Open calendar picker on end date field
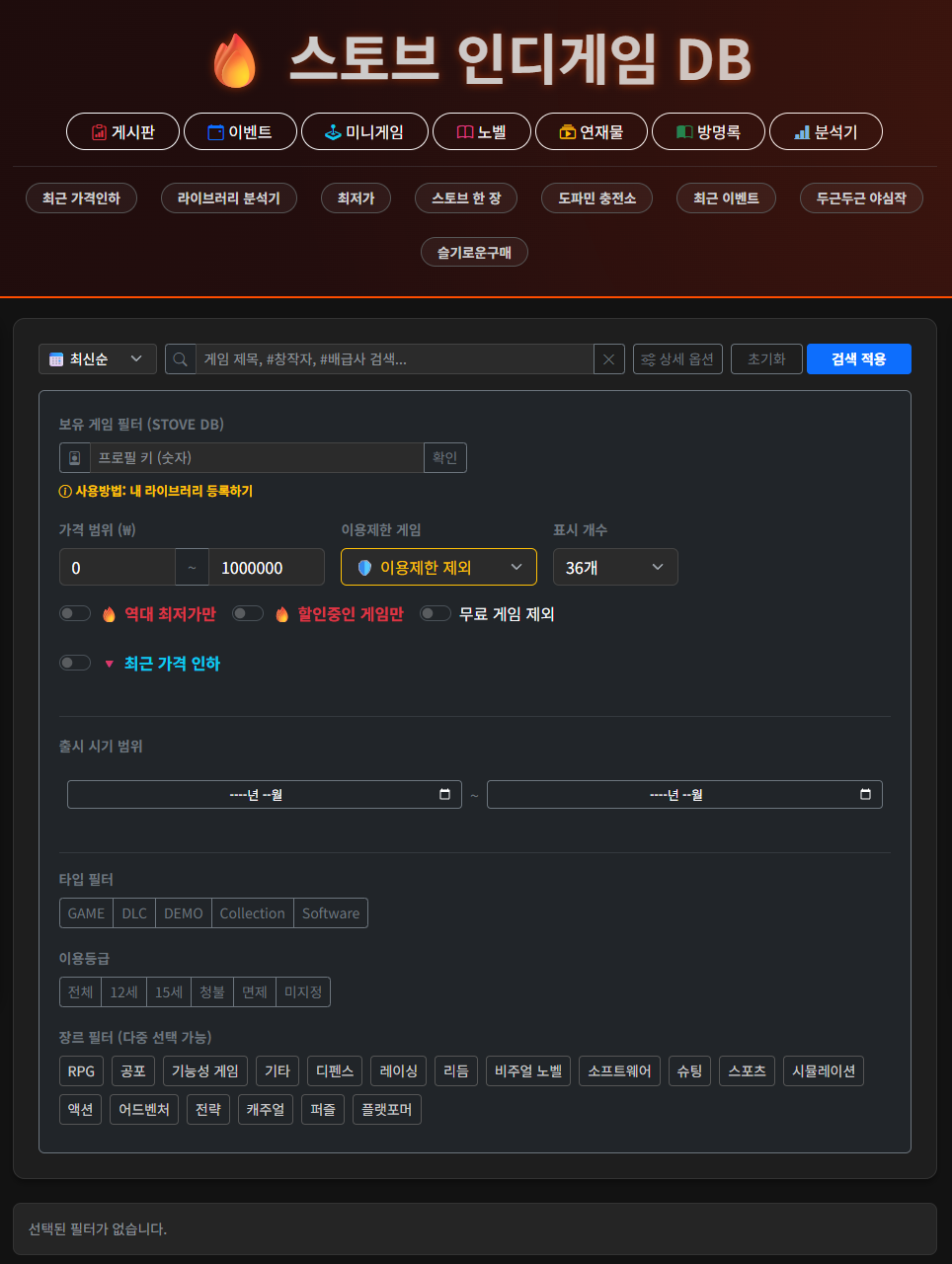The image size is (952, 1264). 865,795
